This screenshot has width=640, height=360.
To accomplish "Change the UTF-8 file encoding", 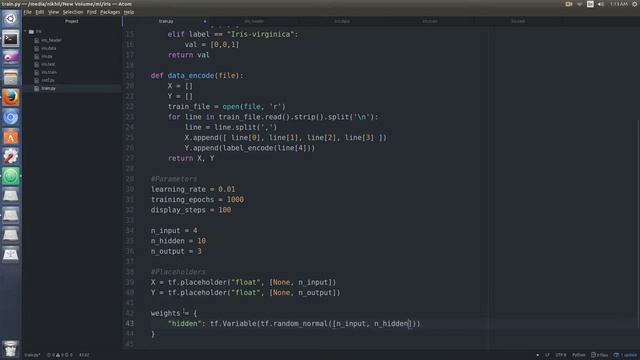I will click(x=561, y=355).
